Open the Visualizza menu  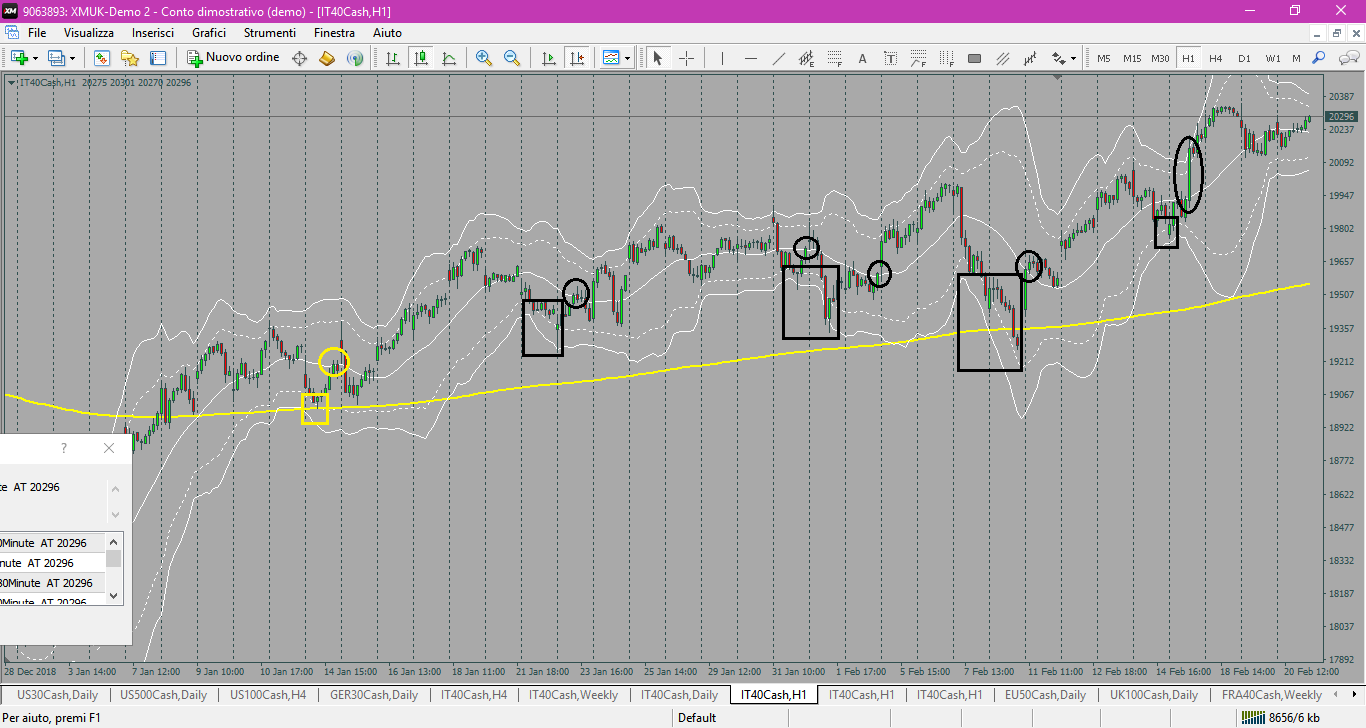click(89, 33)
